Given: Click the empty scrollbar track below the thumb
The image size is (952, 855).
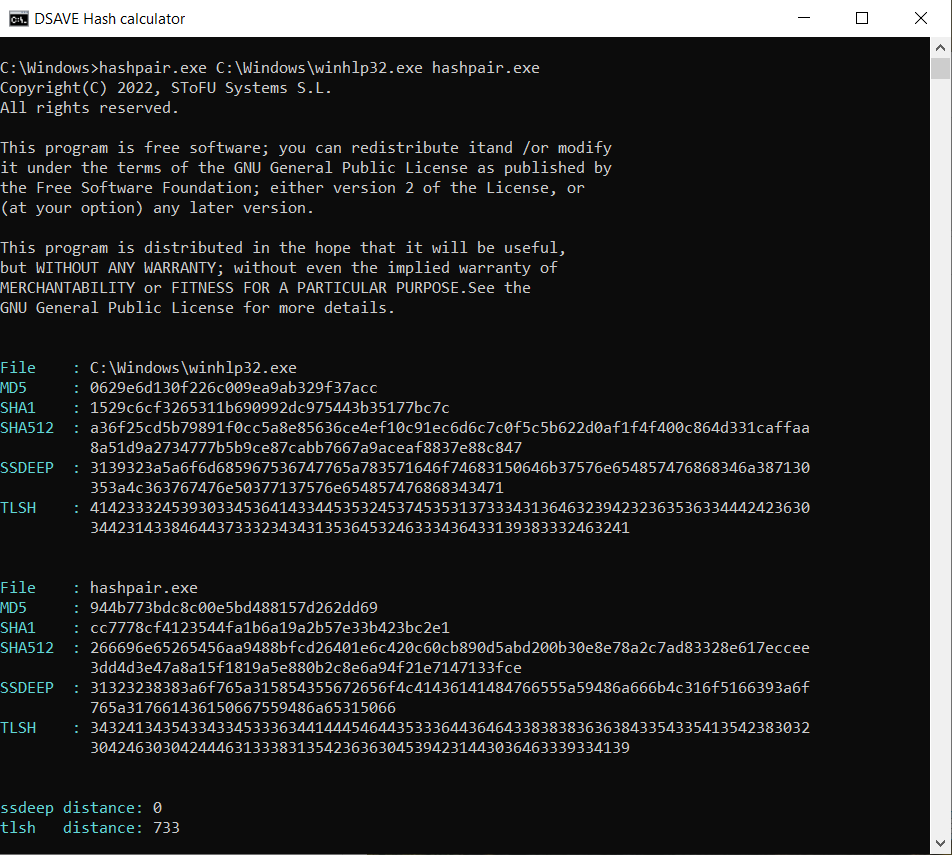Looking at the screenshot, I should coord(940,450).
